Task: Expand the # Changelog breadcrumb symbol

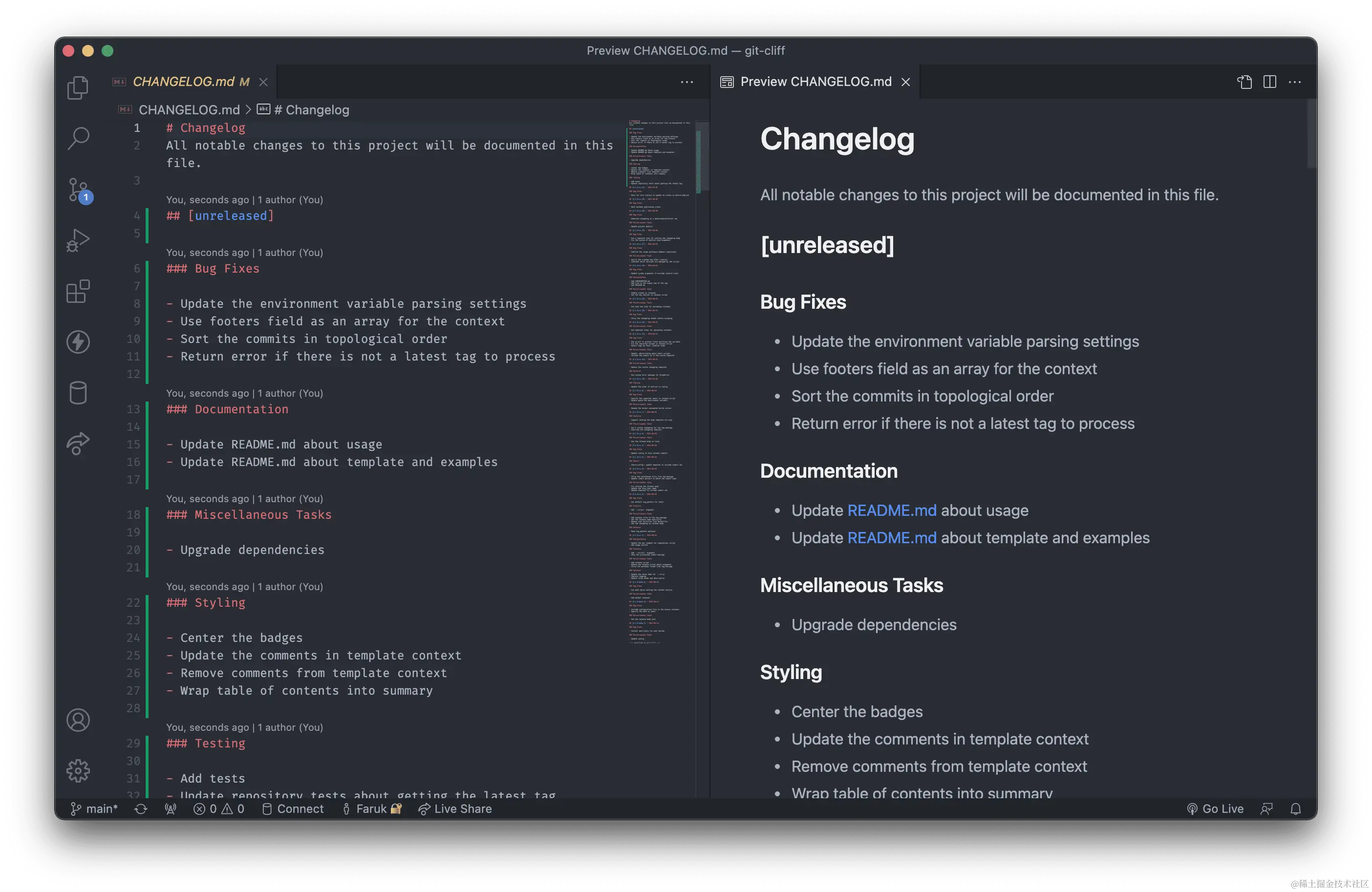Action: pyautogui.click(x=311, y=109)
